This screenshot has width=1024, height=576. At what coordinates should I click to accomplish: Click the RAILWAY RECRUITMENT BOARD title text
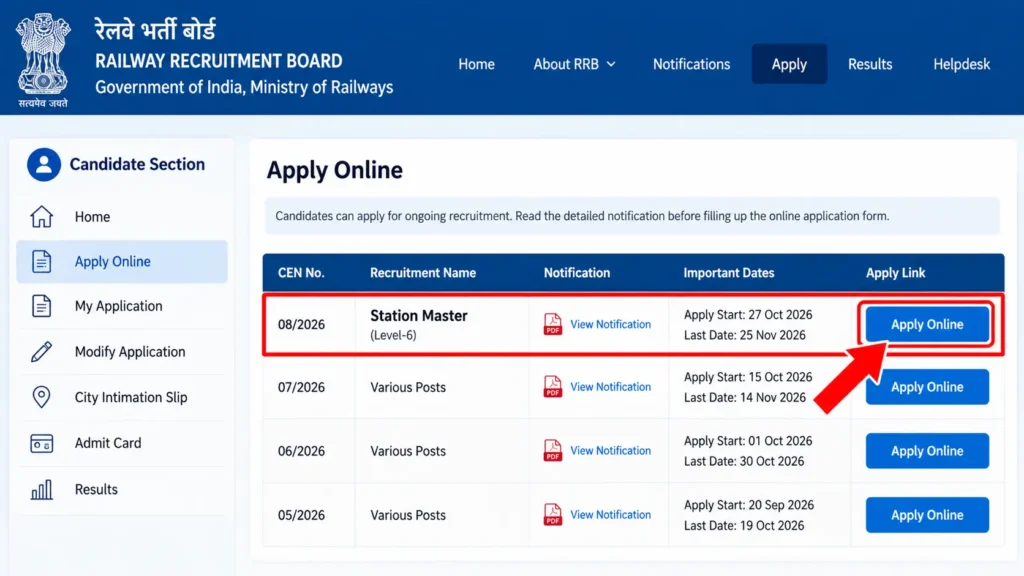tap(219, 61)
